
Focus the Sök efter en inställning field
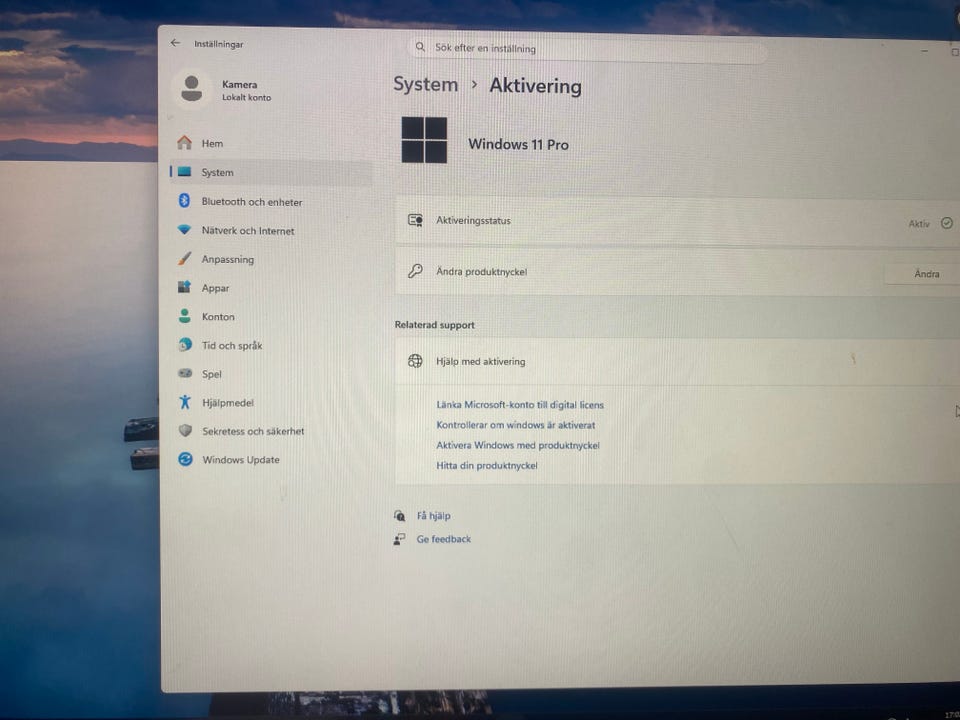click(588, 48)
